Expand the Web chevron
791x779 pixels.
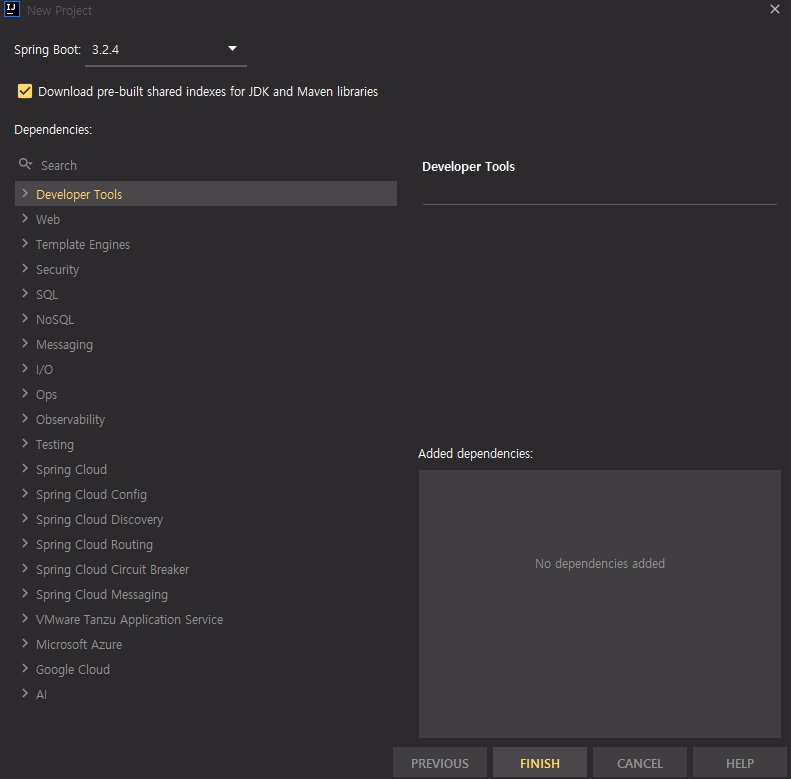(25, 218)
